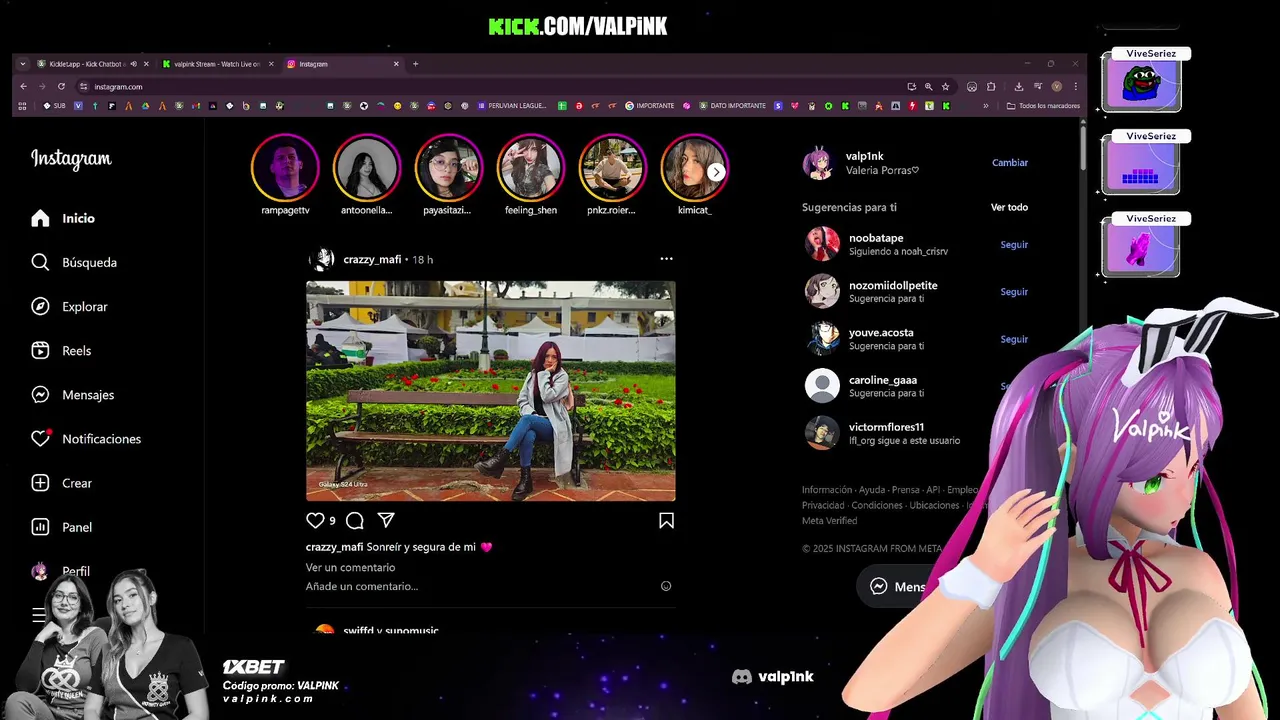This screenshot has width=1280, height=720.
Task: Open browser extensions puzzle icon
Action: click(x=991, y=86)
